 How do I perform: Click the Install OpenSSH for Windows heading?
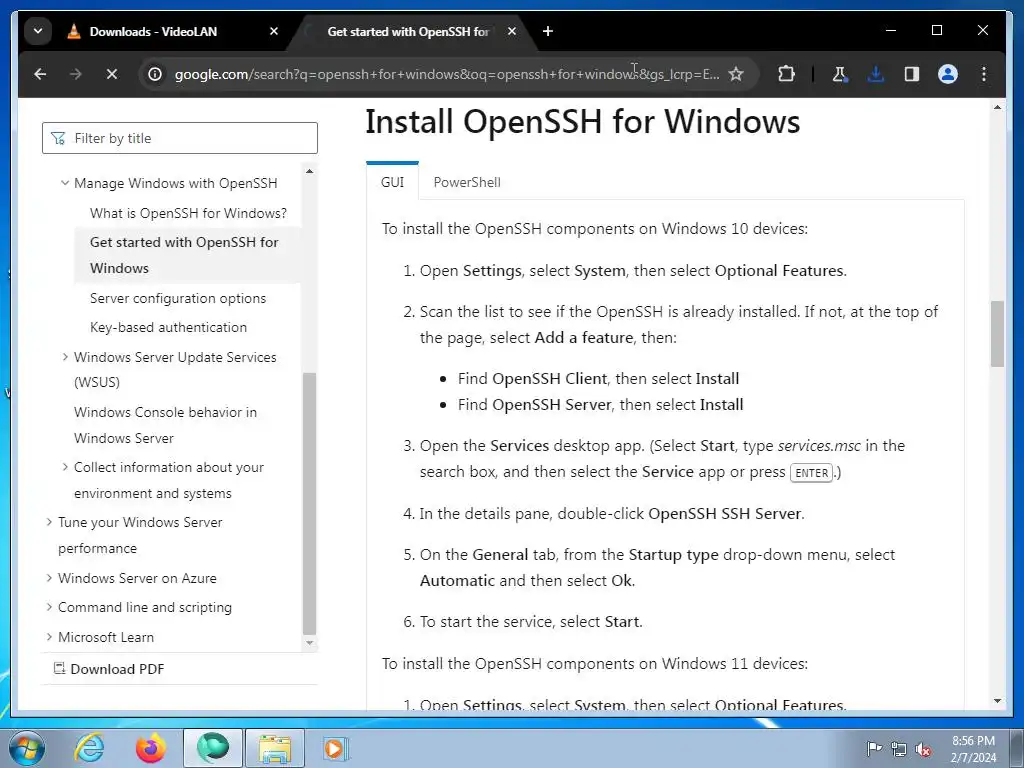[x=583, y=122]
